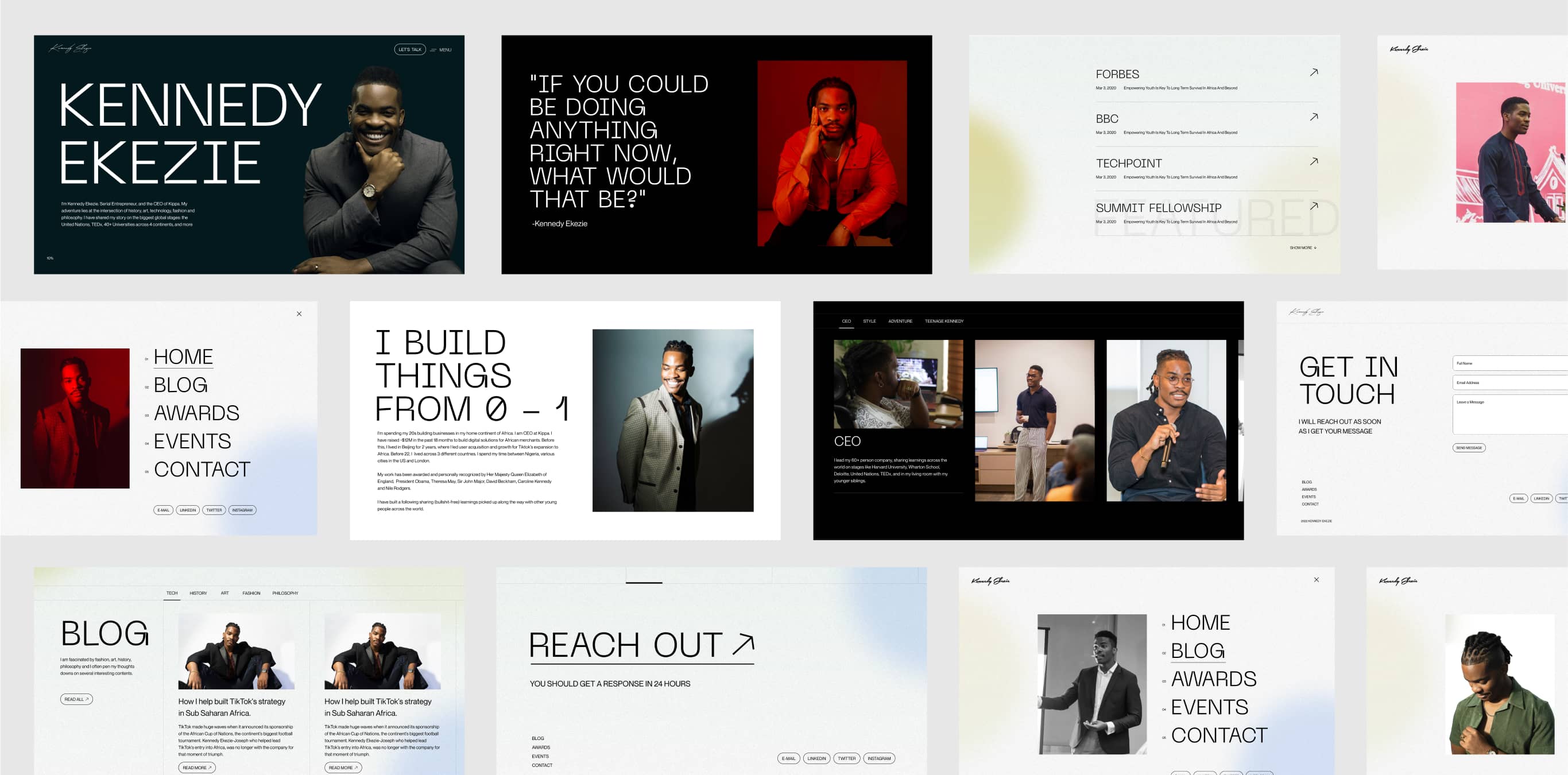Open the TECHPOINT arrow link icon
Screen dimensions: 1568x775
click(x=1314, y=161)
